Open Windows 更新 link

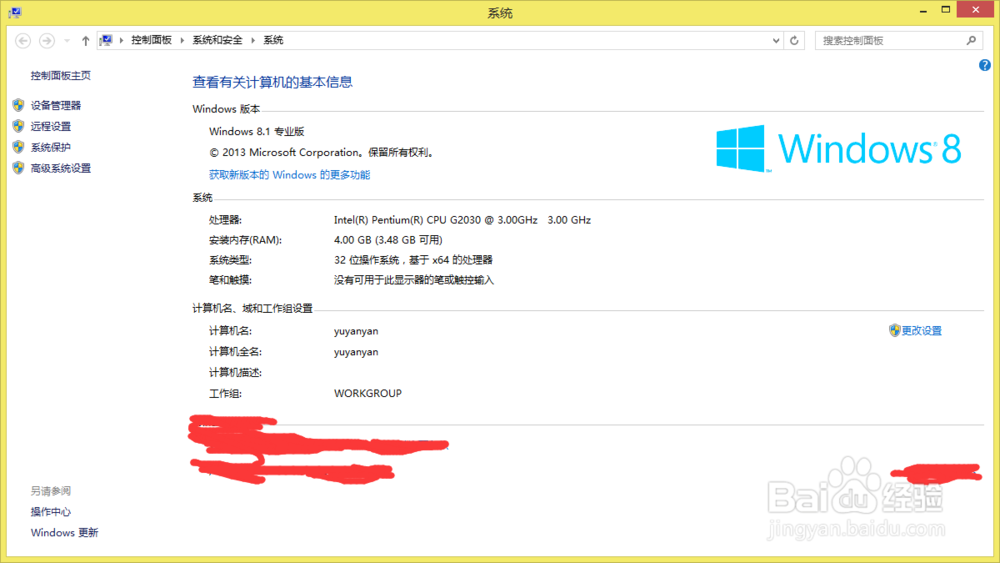64,532
